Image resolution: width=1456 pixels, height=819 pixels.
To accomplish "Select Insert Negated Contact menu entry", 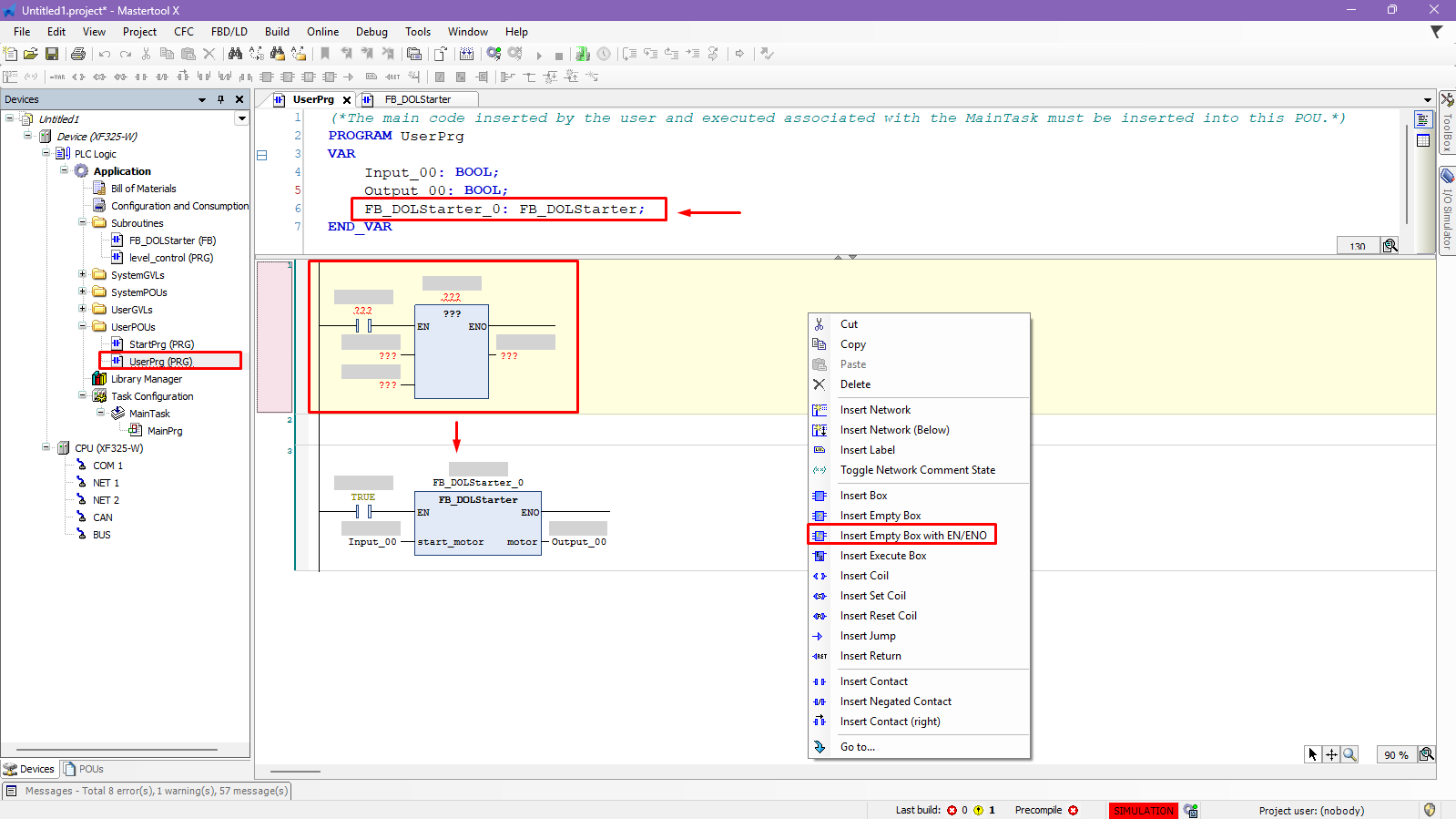I will pos(895,701).
